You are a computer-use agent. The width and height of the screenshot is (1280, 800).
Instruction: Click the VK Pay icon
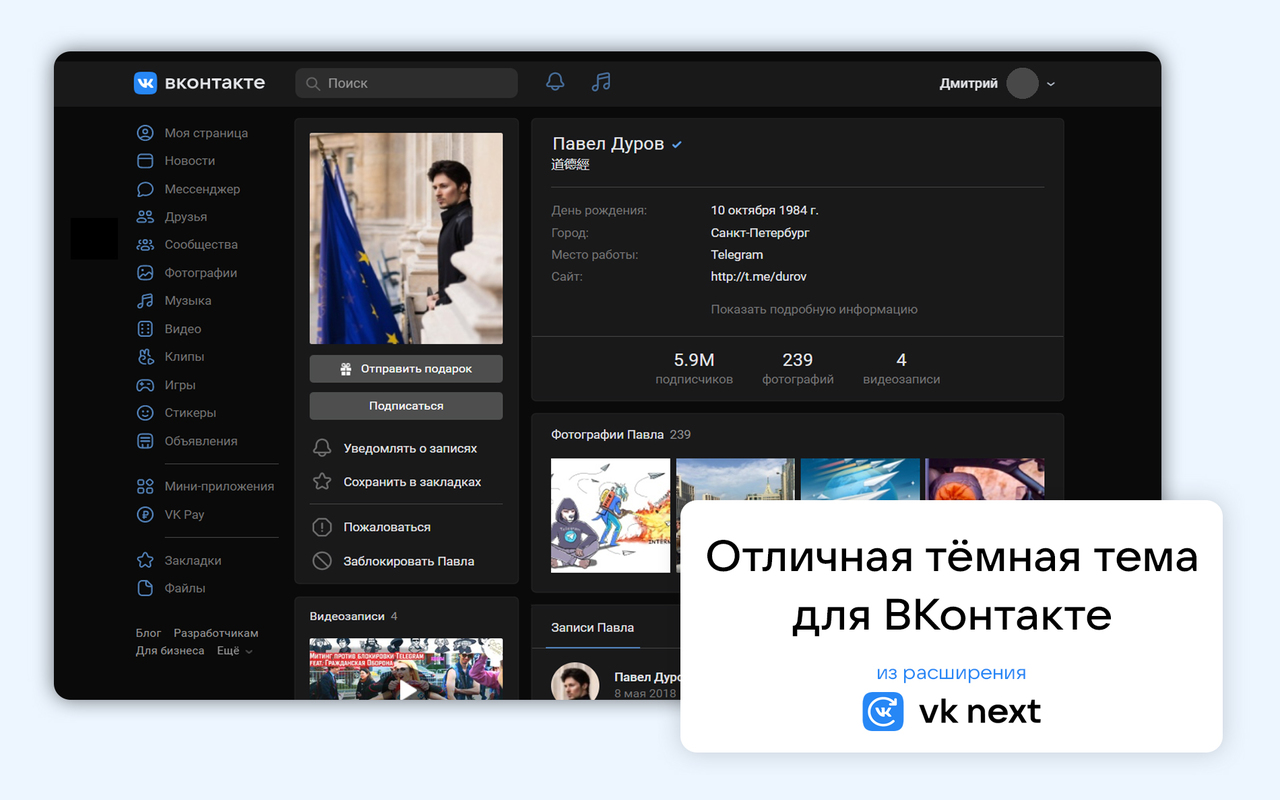click(145, 515)
